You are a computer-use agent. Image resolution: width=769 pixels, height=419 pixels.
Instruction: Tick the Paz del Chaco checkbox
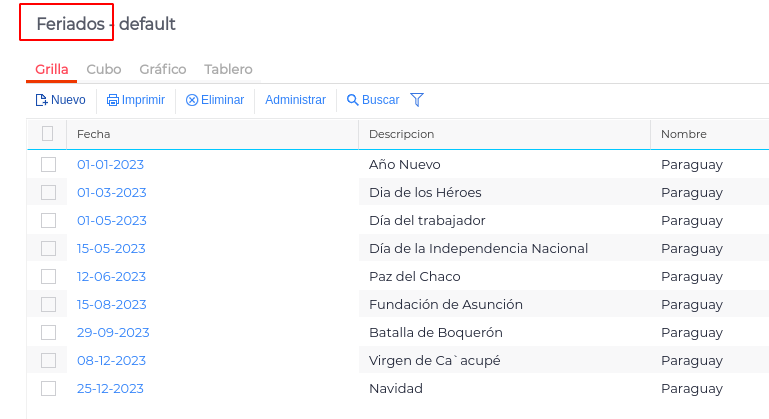click(48, 276)
